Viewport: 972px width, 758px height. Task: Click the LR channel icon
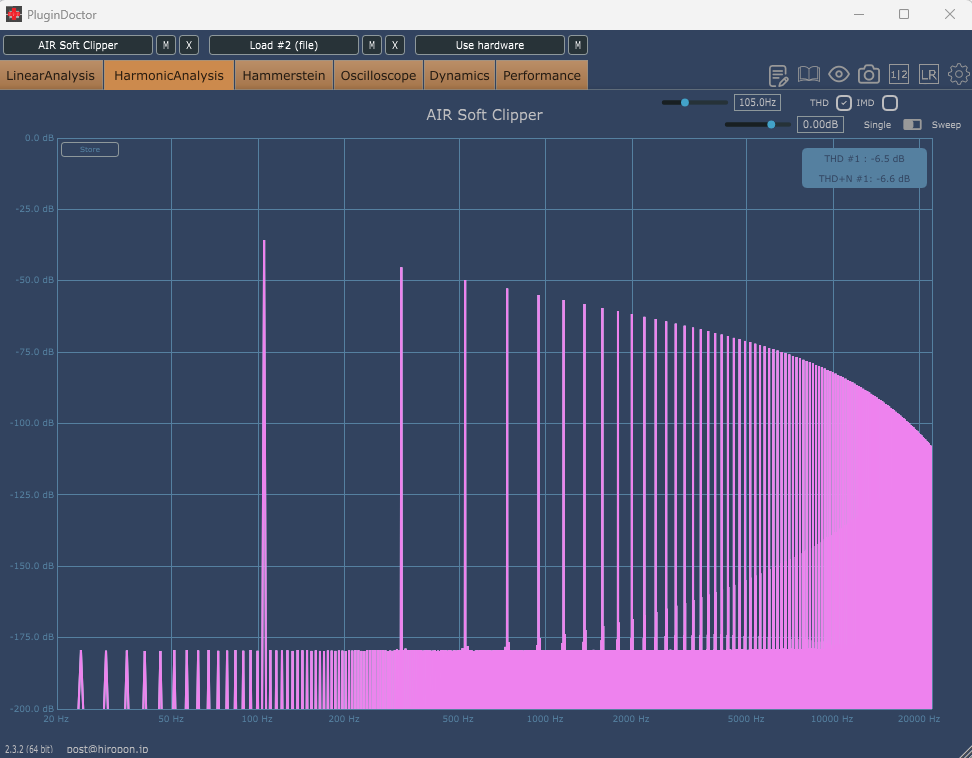point(929,75)
